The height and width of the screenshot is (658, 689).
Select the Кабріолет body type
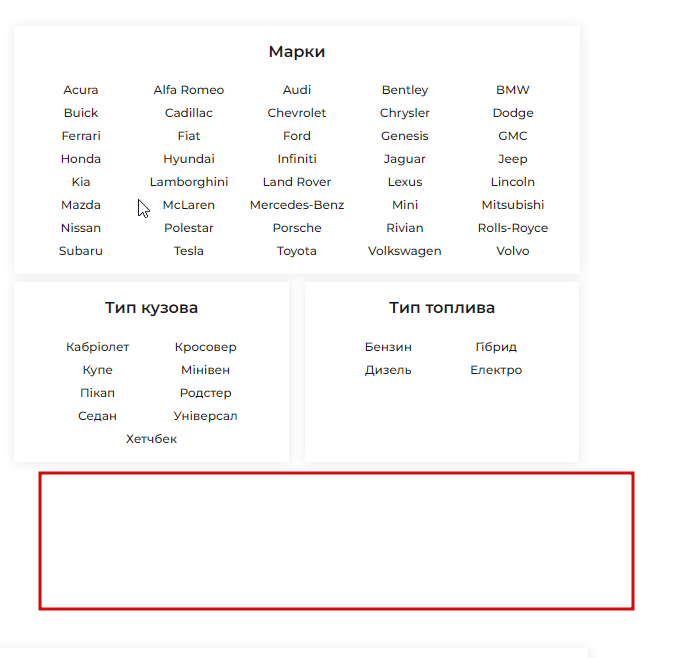98,347
